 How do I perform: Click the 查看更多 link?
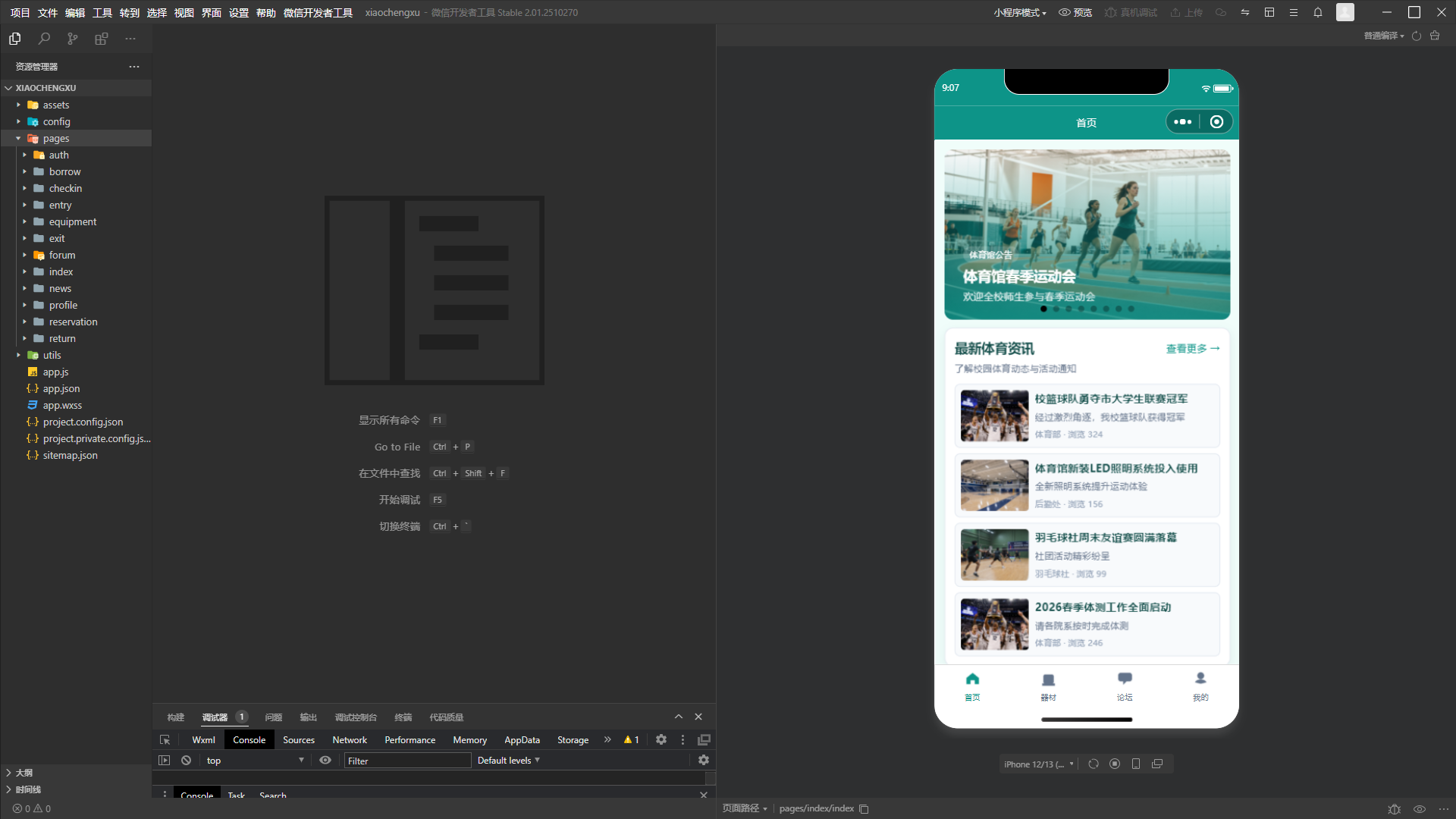point(1193,349)
